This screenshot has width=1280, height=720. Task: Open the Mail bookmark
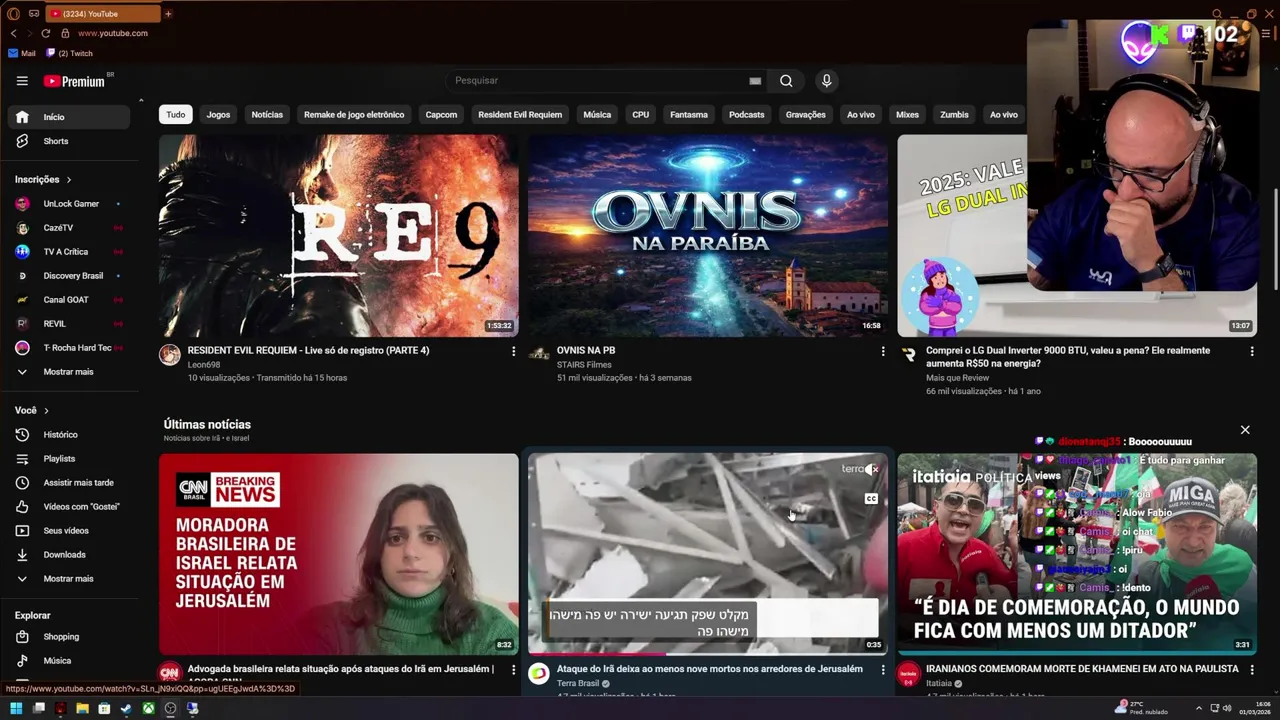click(22, 53)
